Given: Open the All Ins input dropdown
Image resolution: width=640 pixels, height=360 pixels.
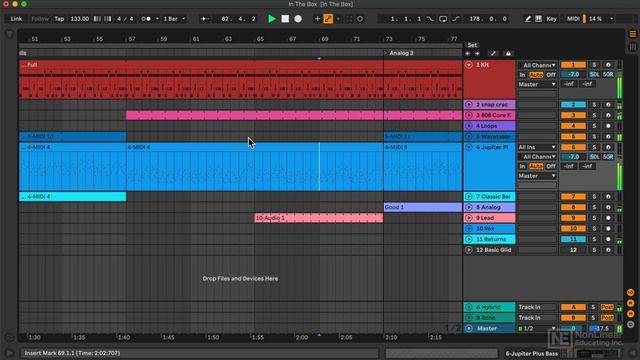Looking at the screenshot, I should click(537, 147).
